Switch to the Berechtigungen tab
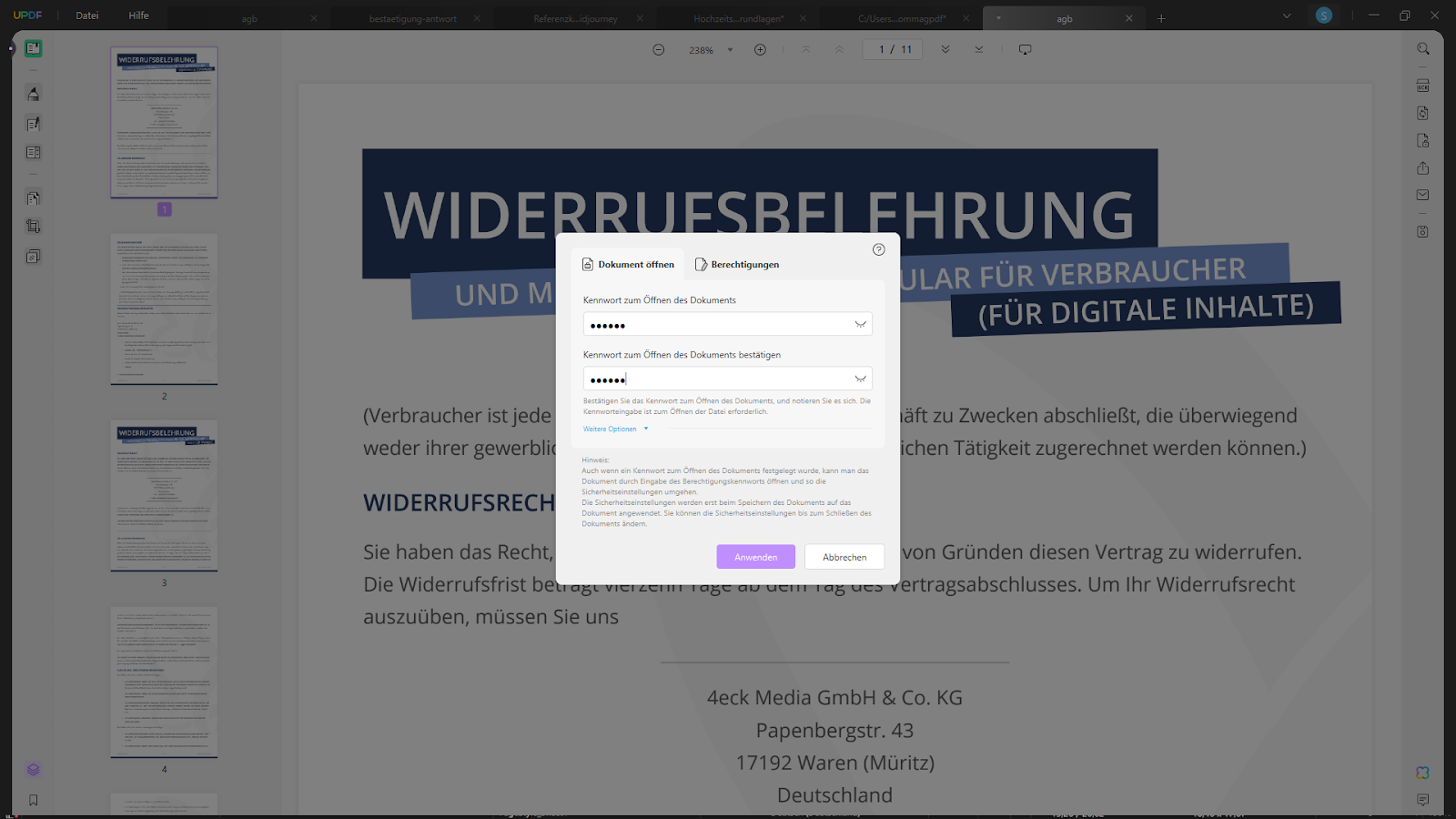The height and width of the screenshot is (819, 1456). pos(736,265)
